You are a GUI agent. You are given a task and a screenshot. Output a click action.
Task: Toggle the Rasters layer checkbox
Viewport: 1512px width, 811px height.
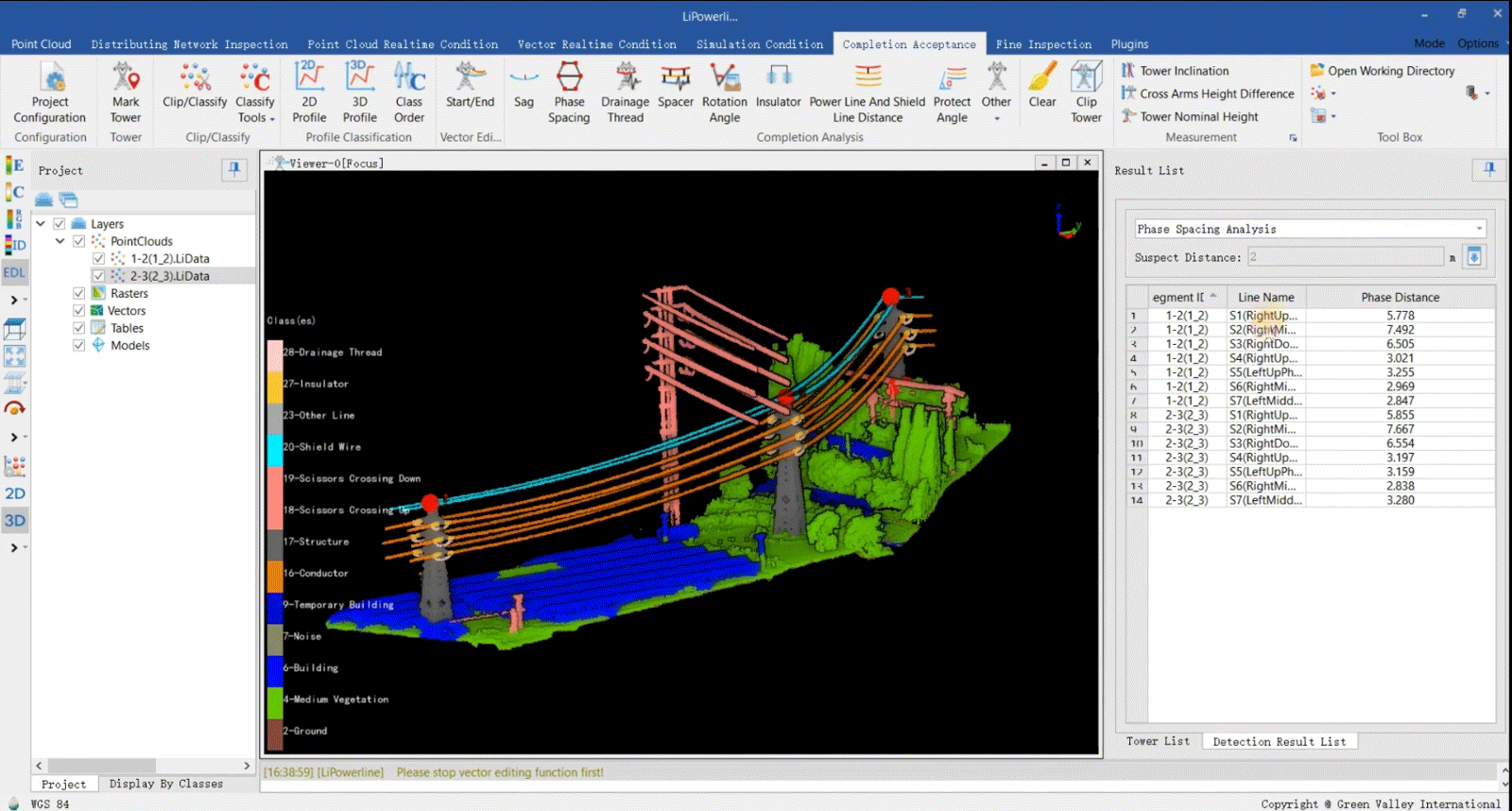[78, 293]
